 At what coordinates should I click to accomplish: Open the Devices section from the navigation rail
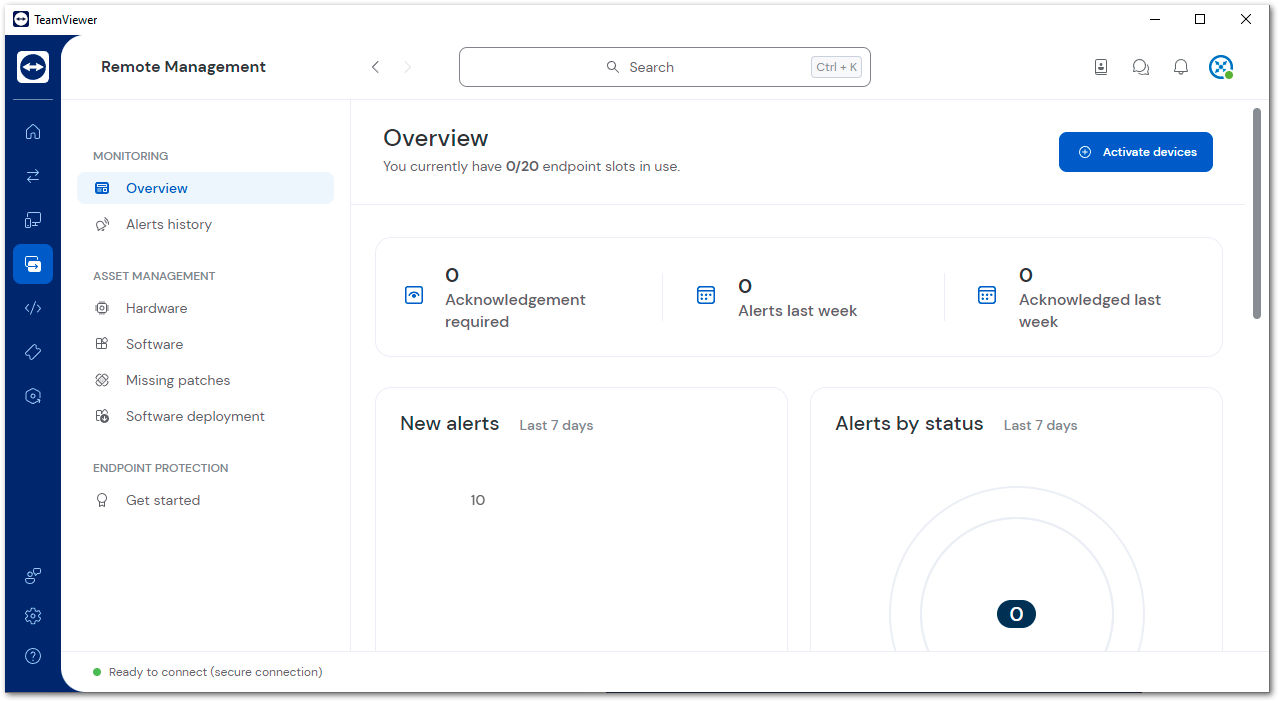[33, 219]
